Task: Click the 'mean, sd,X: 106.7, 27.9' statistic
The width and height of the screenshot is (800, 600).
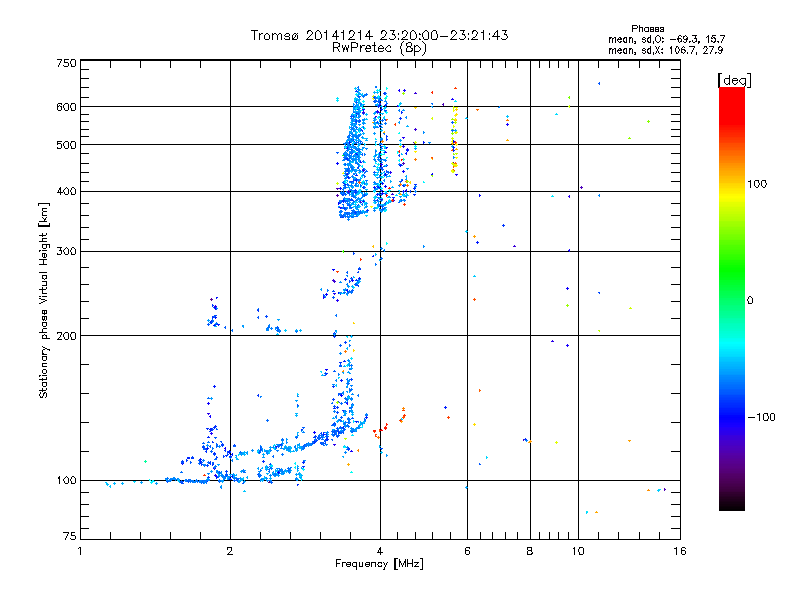Action: point(665,50)
